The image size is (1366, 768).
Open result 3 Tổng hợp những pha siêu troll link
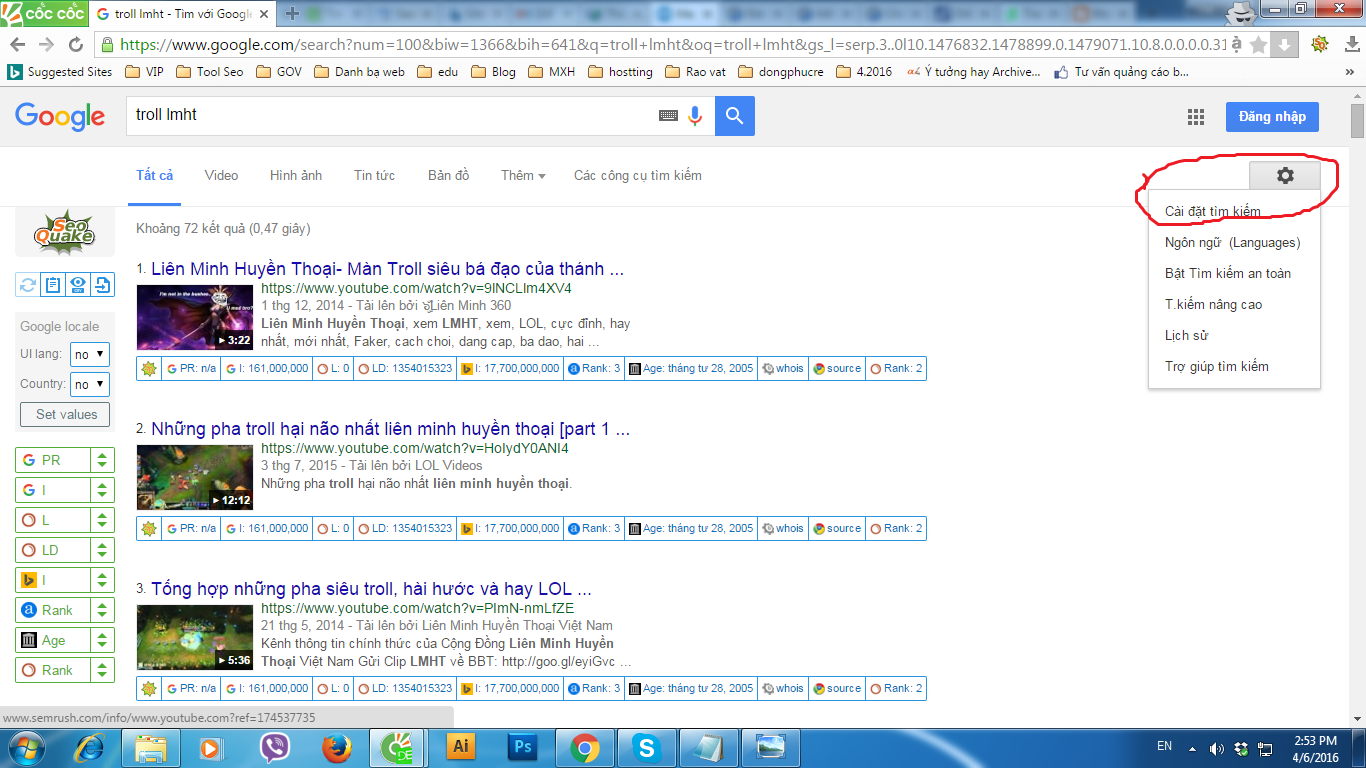372,589
